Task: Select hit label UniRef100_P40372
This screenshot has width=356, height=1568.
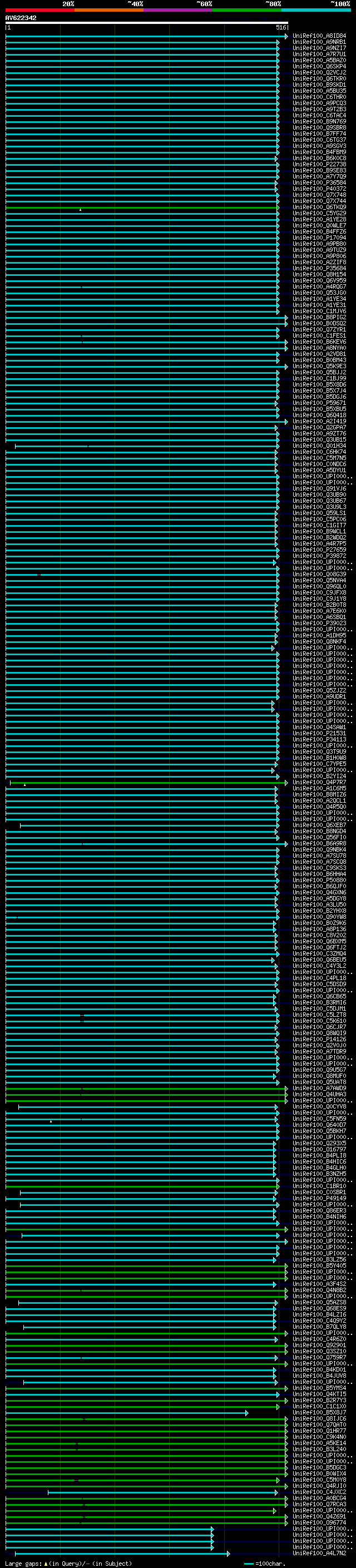Action: [x=319, y=189]
